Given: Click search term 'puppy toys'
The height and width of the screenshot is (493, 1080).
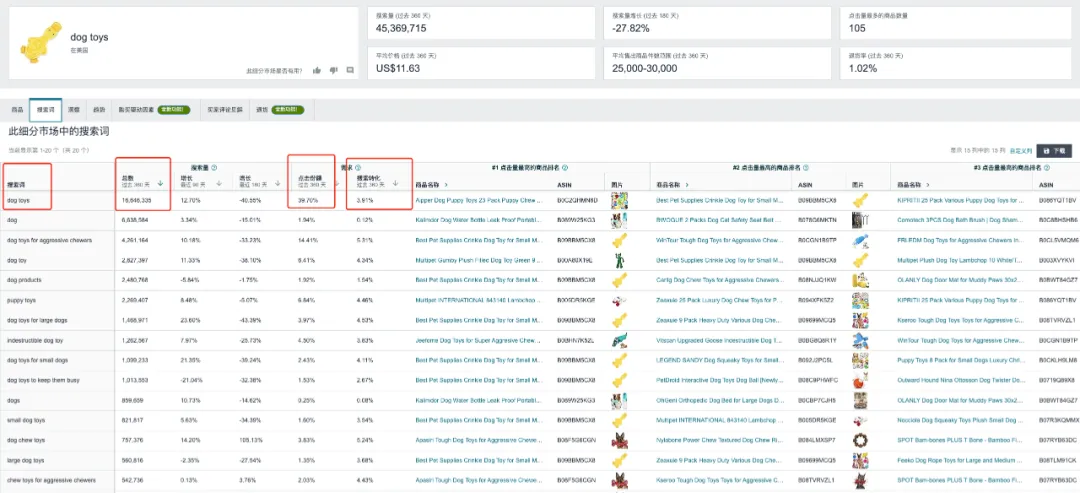Looking at the screenshot, I should pos(21,300).
